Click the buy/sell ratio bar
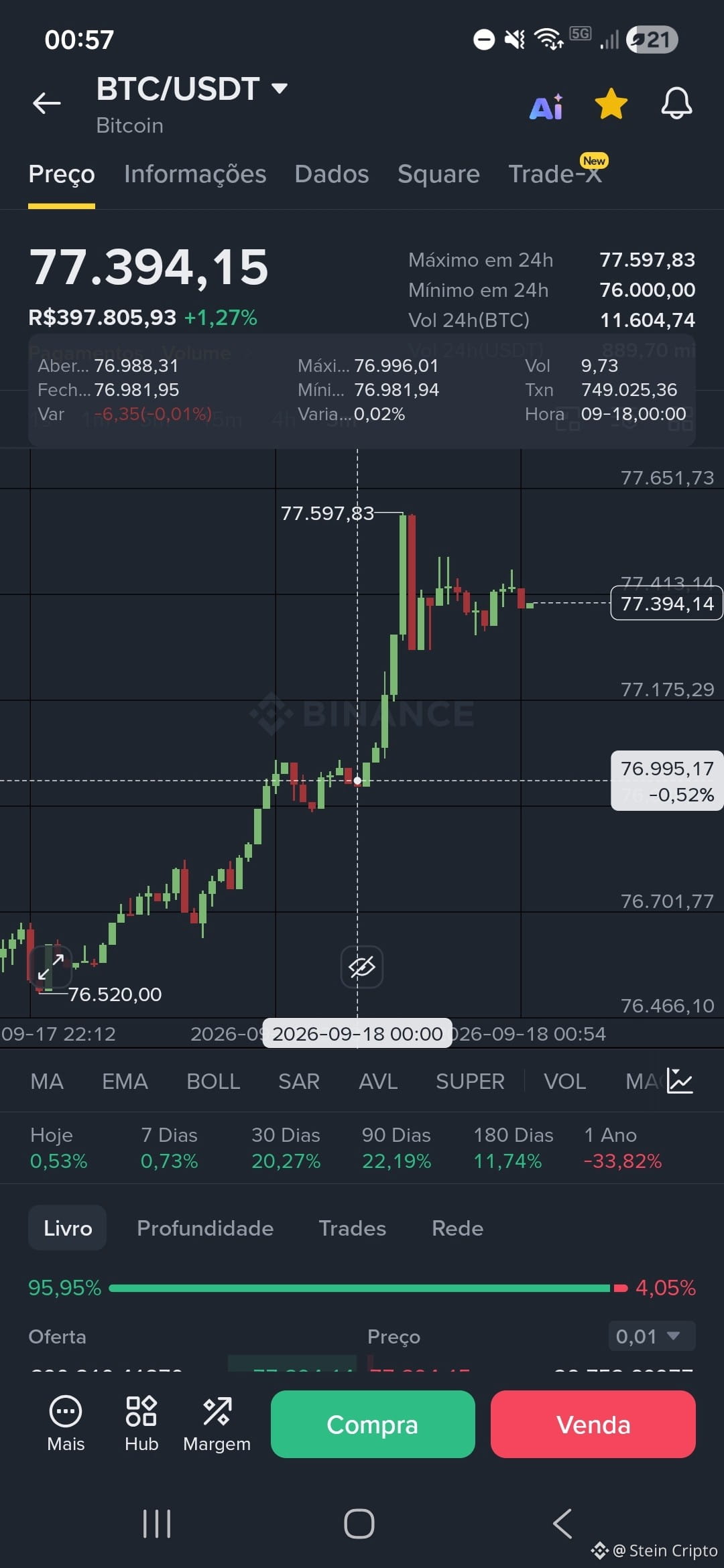Image resolution: width=724 pixels, height=1568 pixels. coord(368,1288)
